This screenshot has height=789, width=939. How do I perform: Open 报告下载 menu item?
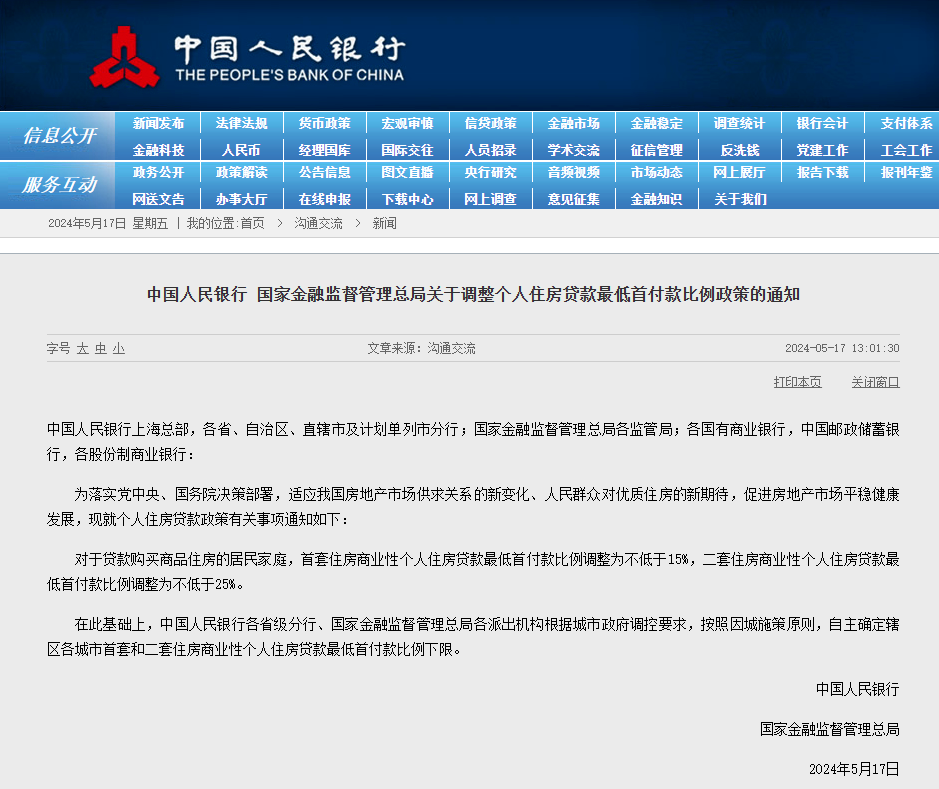[x=822, y=172]
